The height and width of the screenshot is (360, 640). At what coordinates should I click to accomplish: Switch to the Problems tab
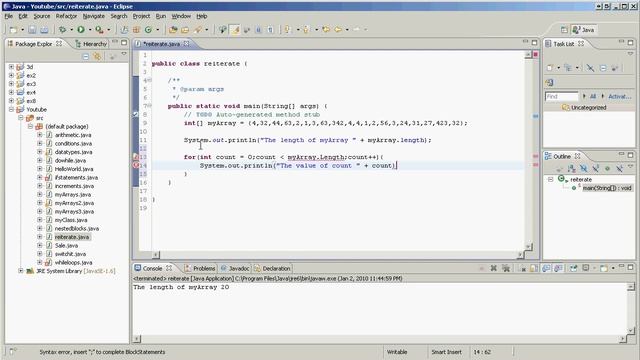200,268
